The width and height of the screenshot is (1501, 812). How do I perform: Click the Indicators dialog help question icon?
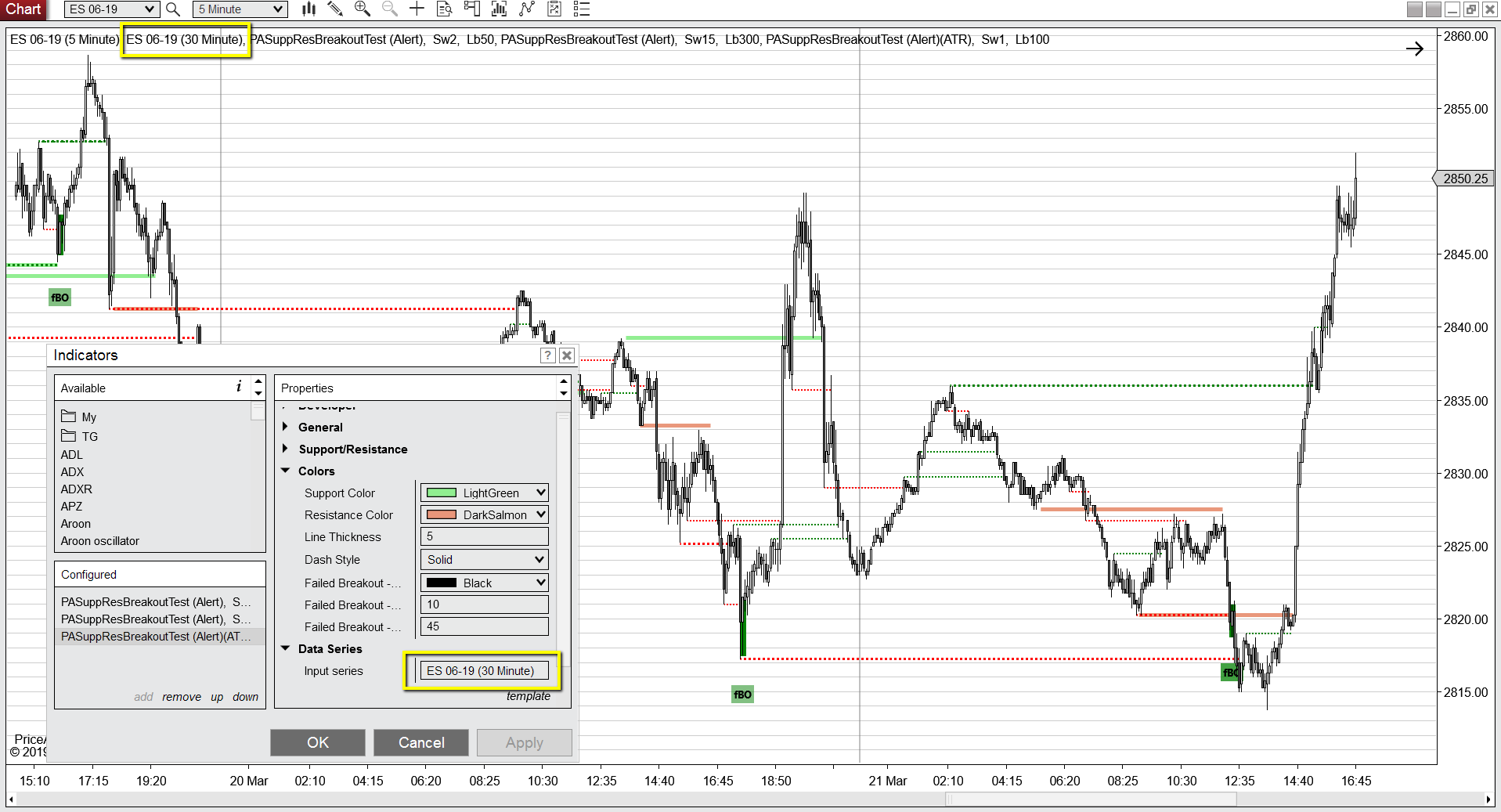(548, 355)
